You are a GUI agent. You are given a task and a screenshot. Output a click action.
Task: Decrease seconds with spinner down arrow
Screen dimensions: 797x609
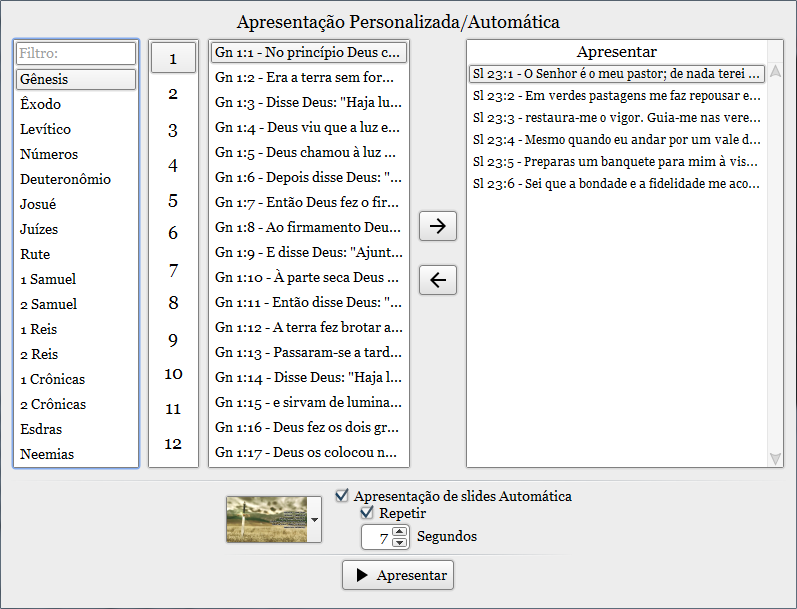click(400, 542)
